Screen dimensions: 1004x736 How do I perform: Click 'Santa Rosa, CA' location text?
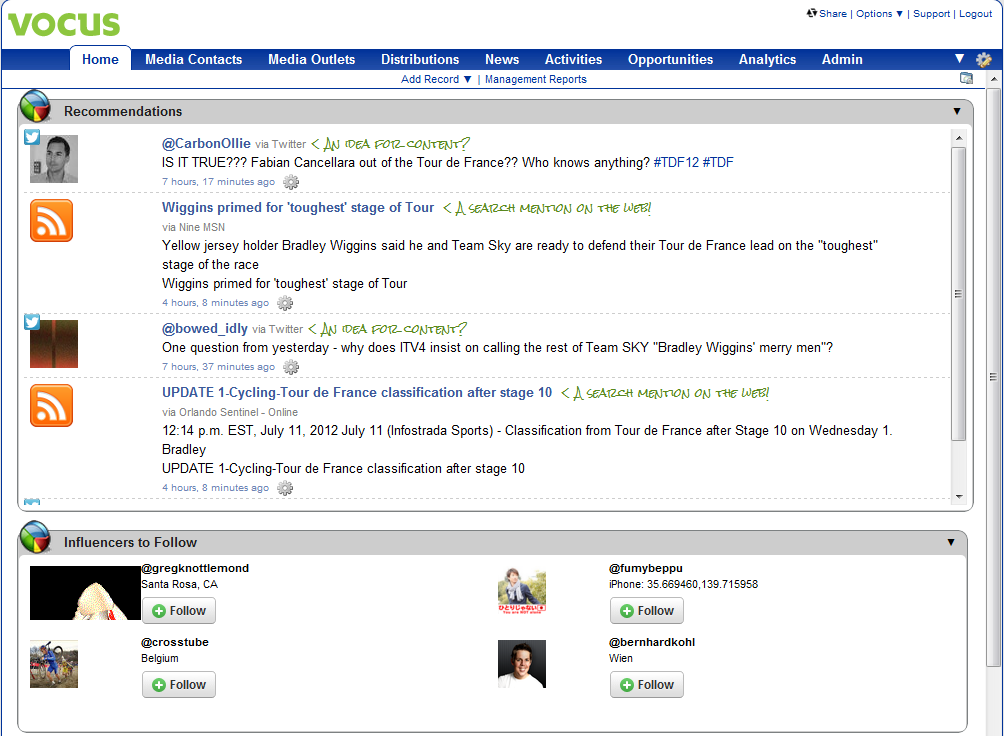click(179, 584)
